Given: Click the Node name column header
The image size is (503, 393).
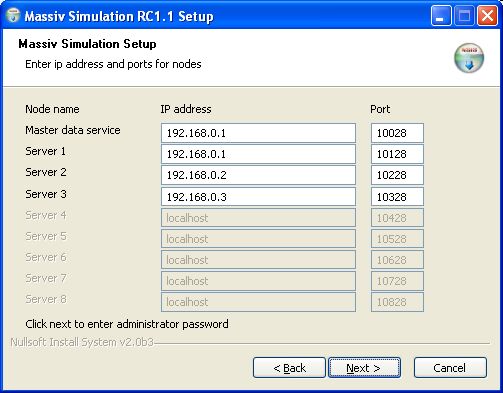Looking at the screenshot, I should [52, 109].
